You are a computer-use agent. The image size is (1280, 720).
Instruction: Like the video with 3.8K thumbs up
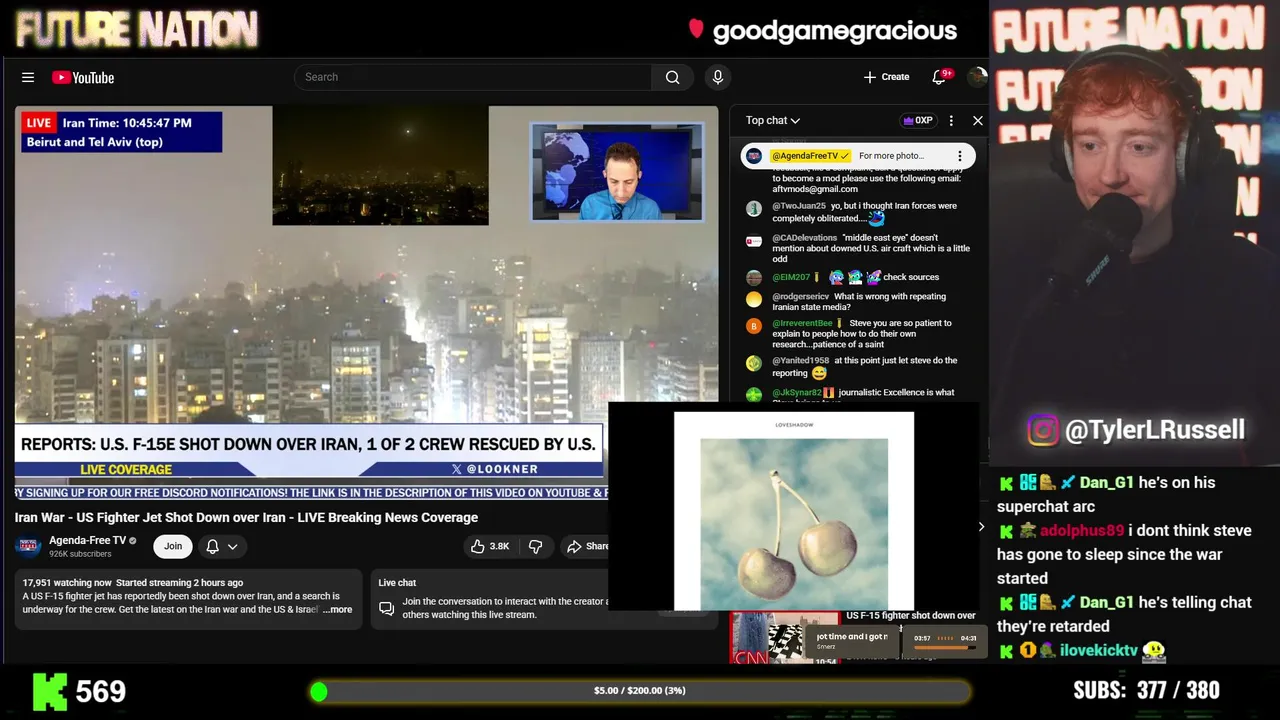pos(491,546)
